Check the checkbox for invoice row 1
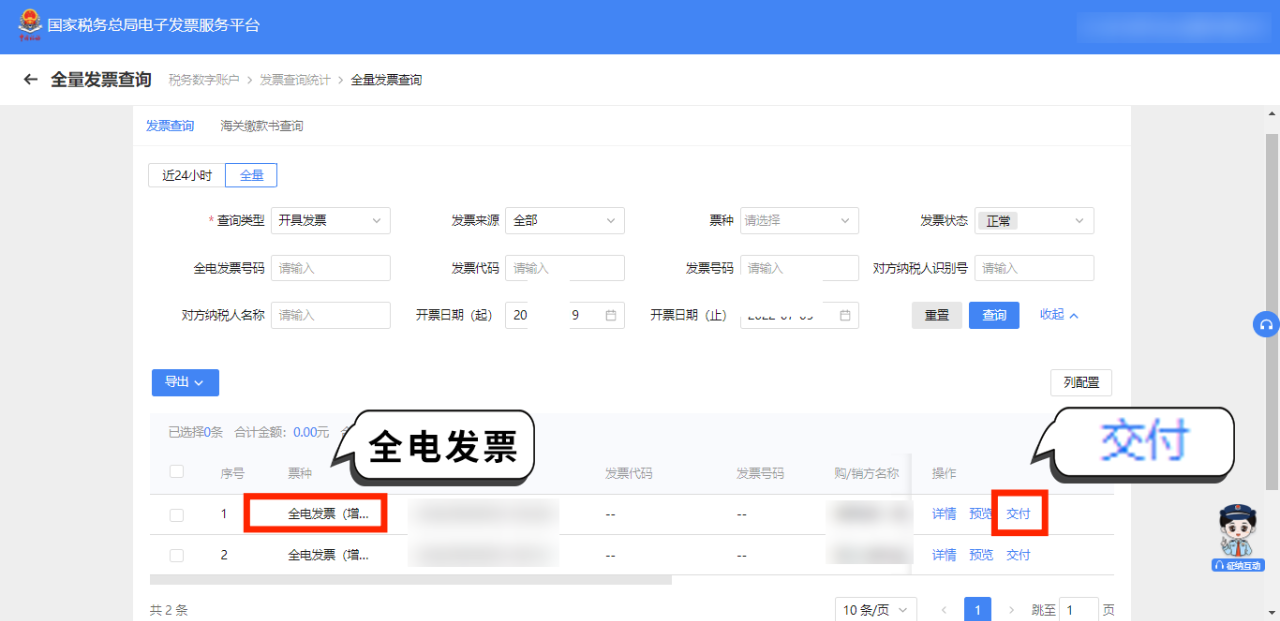 pos(177,515)
